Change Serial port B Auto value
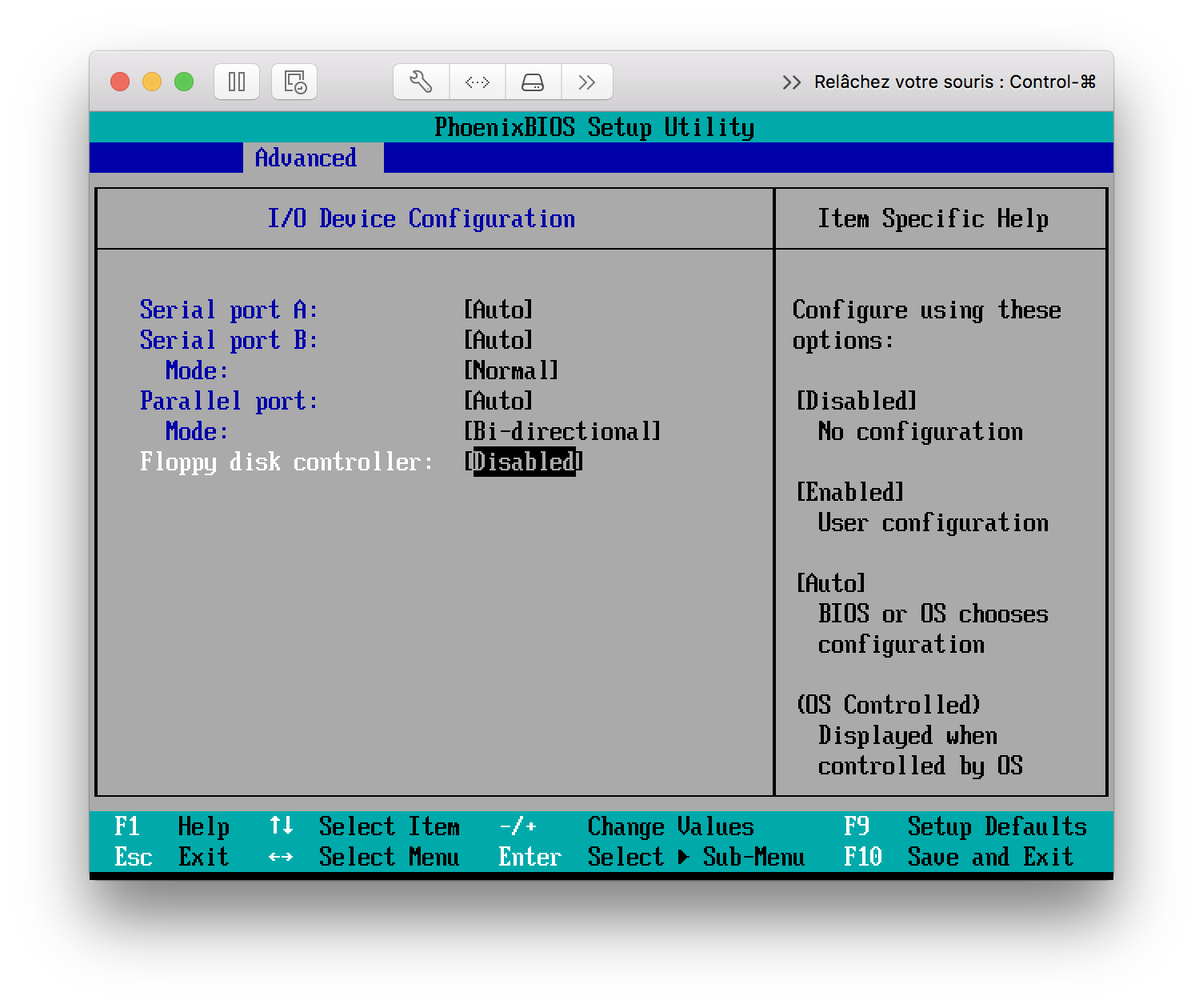This screenshot has height=1008, width=1203. (x=498, y=340)
